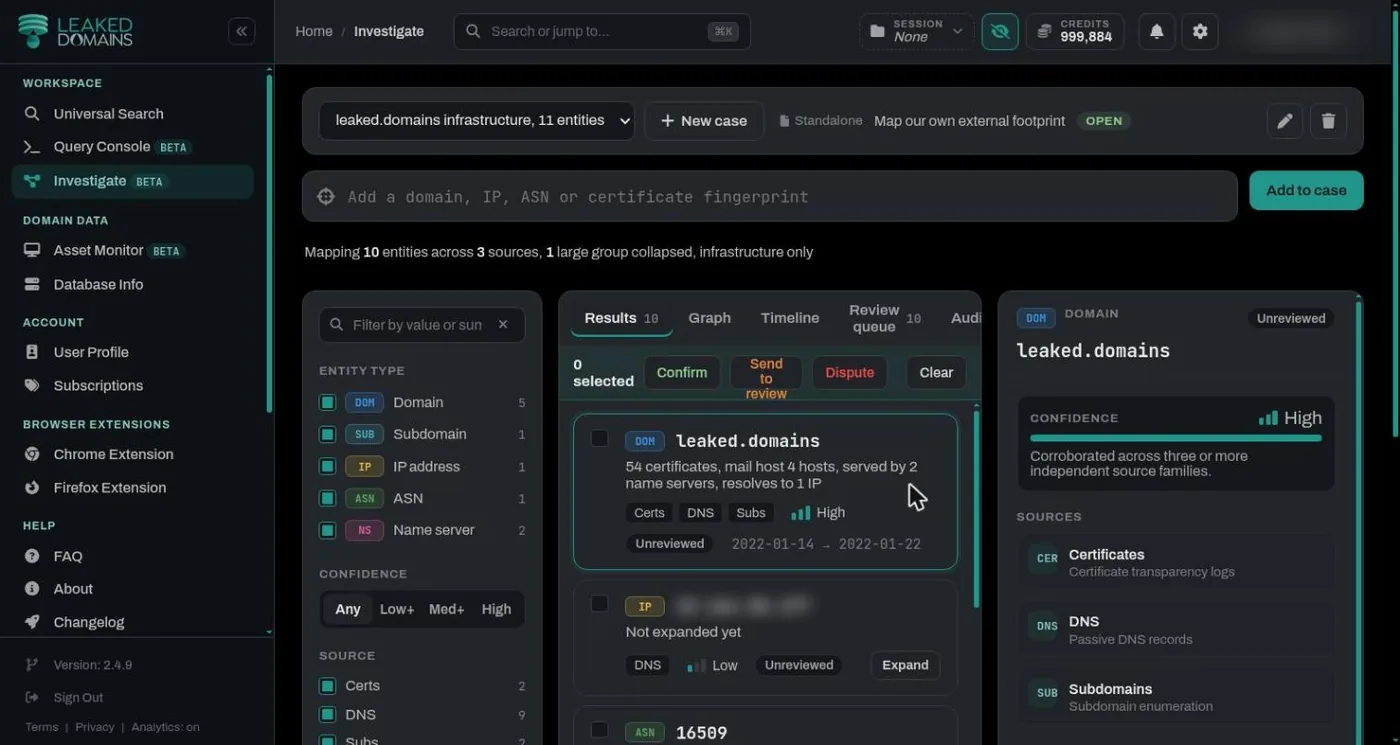Viewport: 1400px width, 745px height.
Task: Delete case using trash icon
Action: pos(1328,121)
